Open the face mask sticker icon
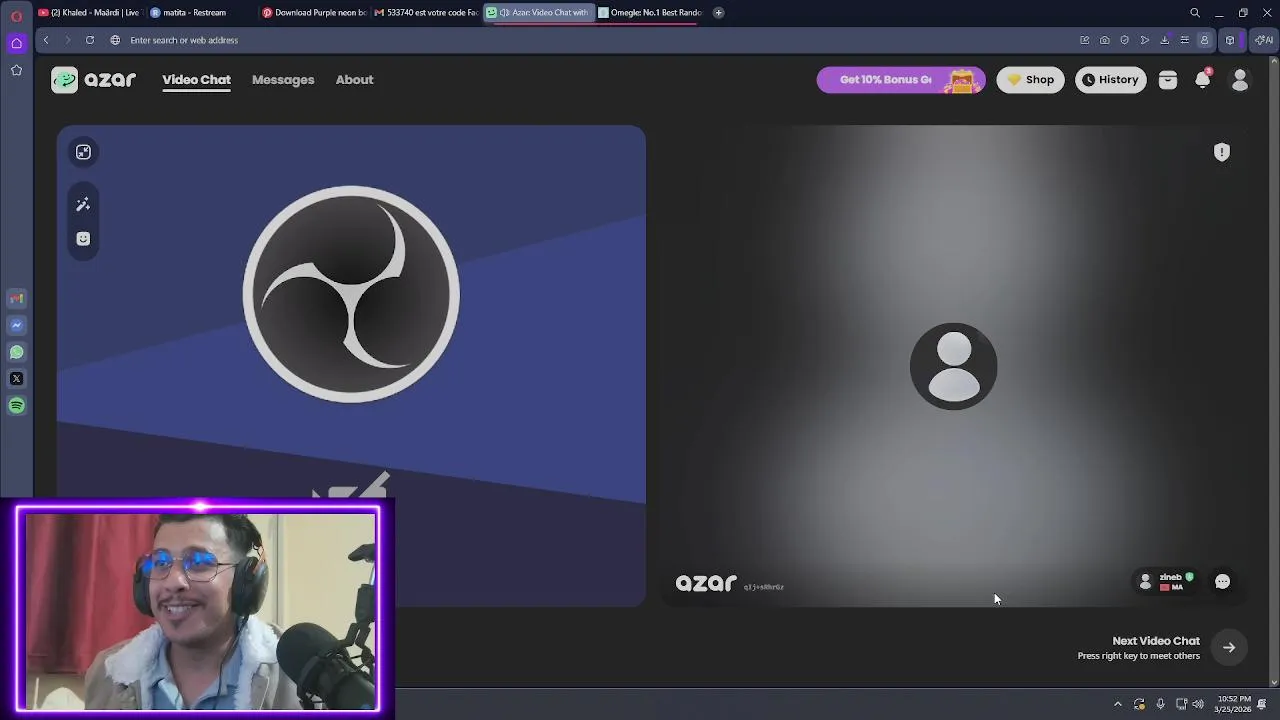Viewport: 1280px width, 720px height. pyautogui.click(x=83, y=238)
